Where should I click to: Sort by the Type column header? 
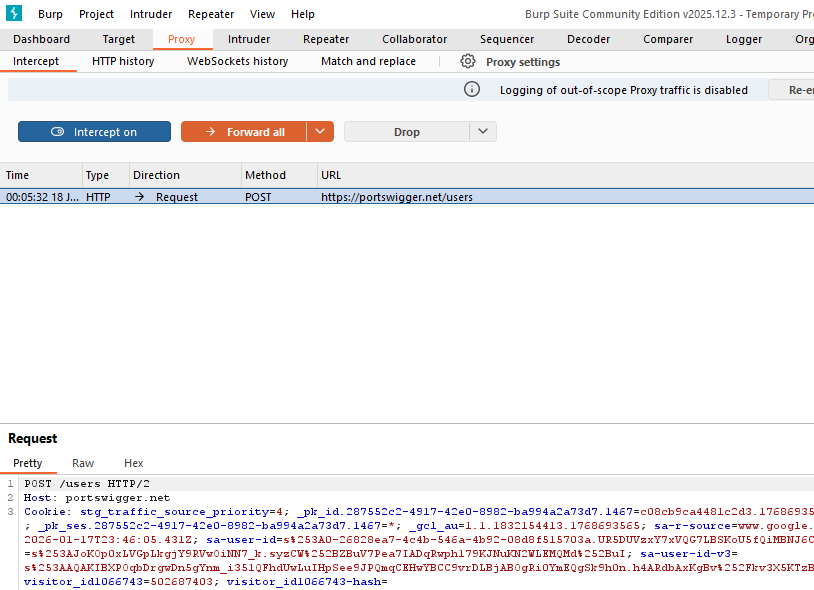(106, 175)
